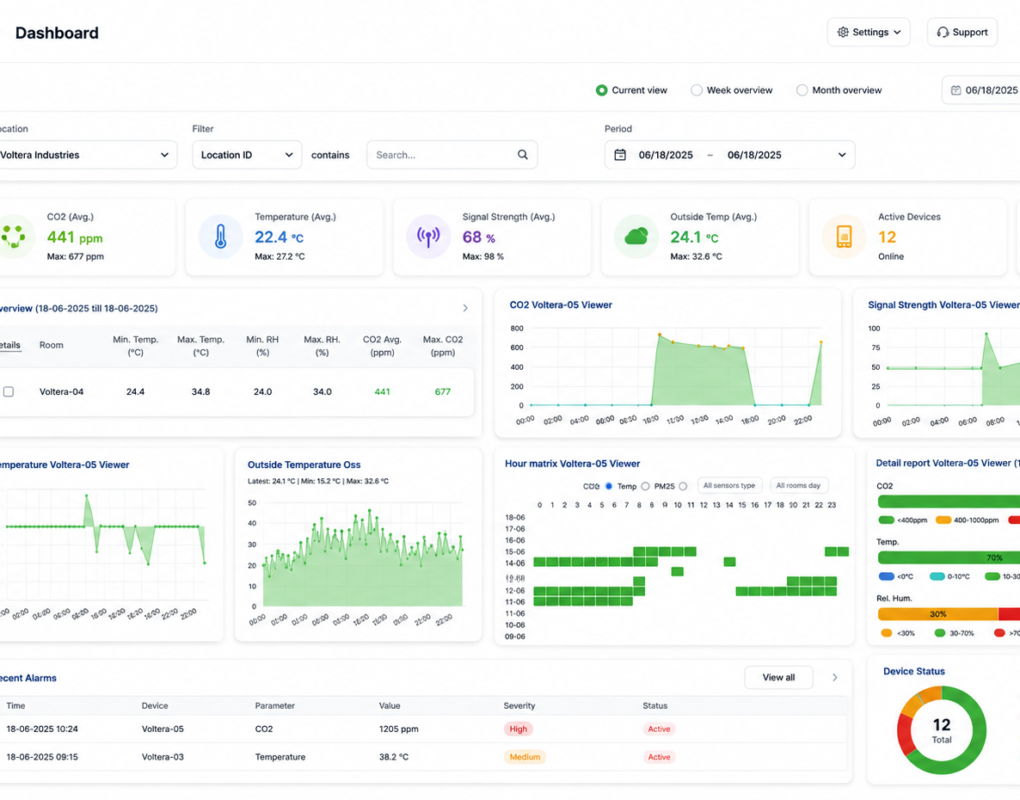Click the Device Status donut chart
1020x800 pixels.
tap(941, 730)
